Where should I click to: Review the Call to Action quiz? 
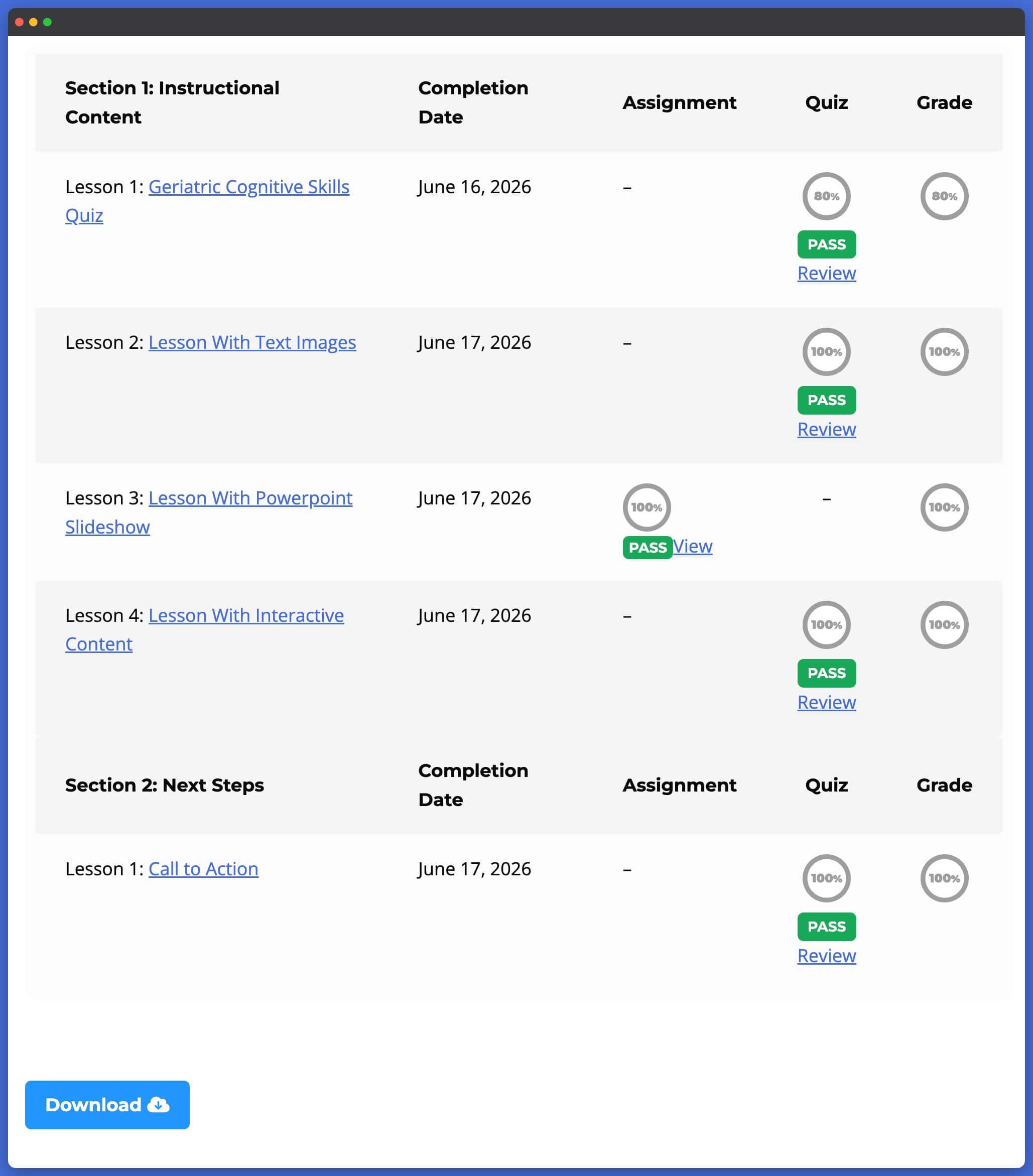click(x=826, y=956)
